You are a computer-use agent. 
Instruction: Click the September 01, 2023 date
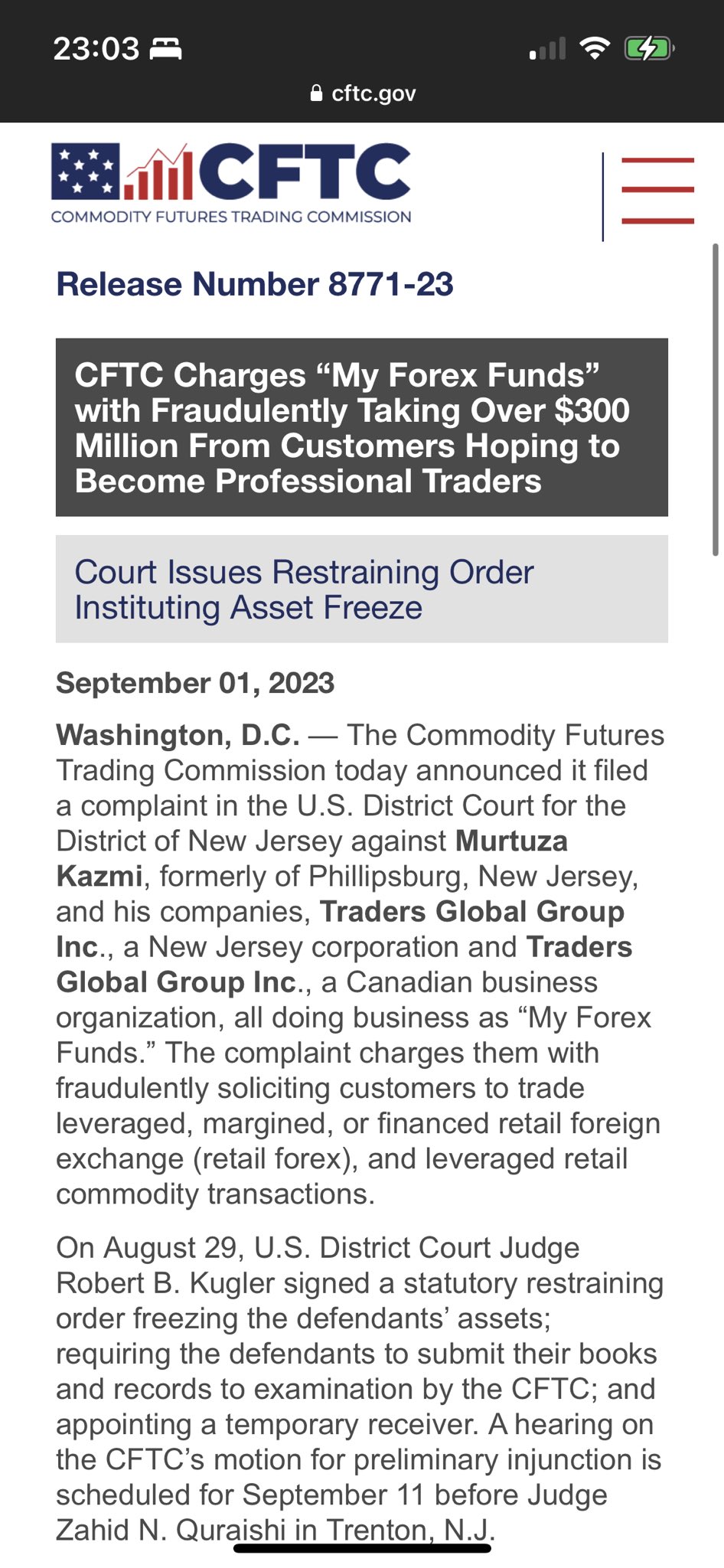click(x=195, y=683)
